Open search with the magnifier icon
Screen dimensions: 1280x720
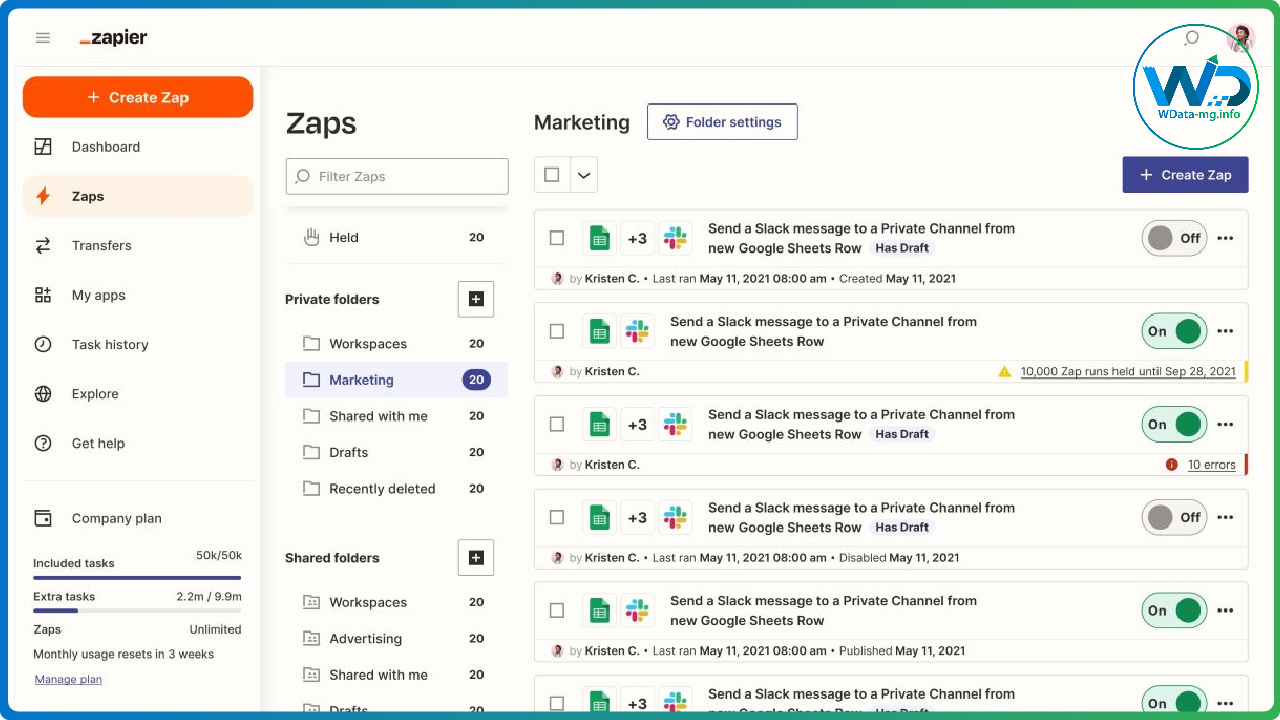[1191, 38]
